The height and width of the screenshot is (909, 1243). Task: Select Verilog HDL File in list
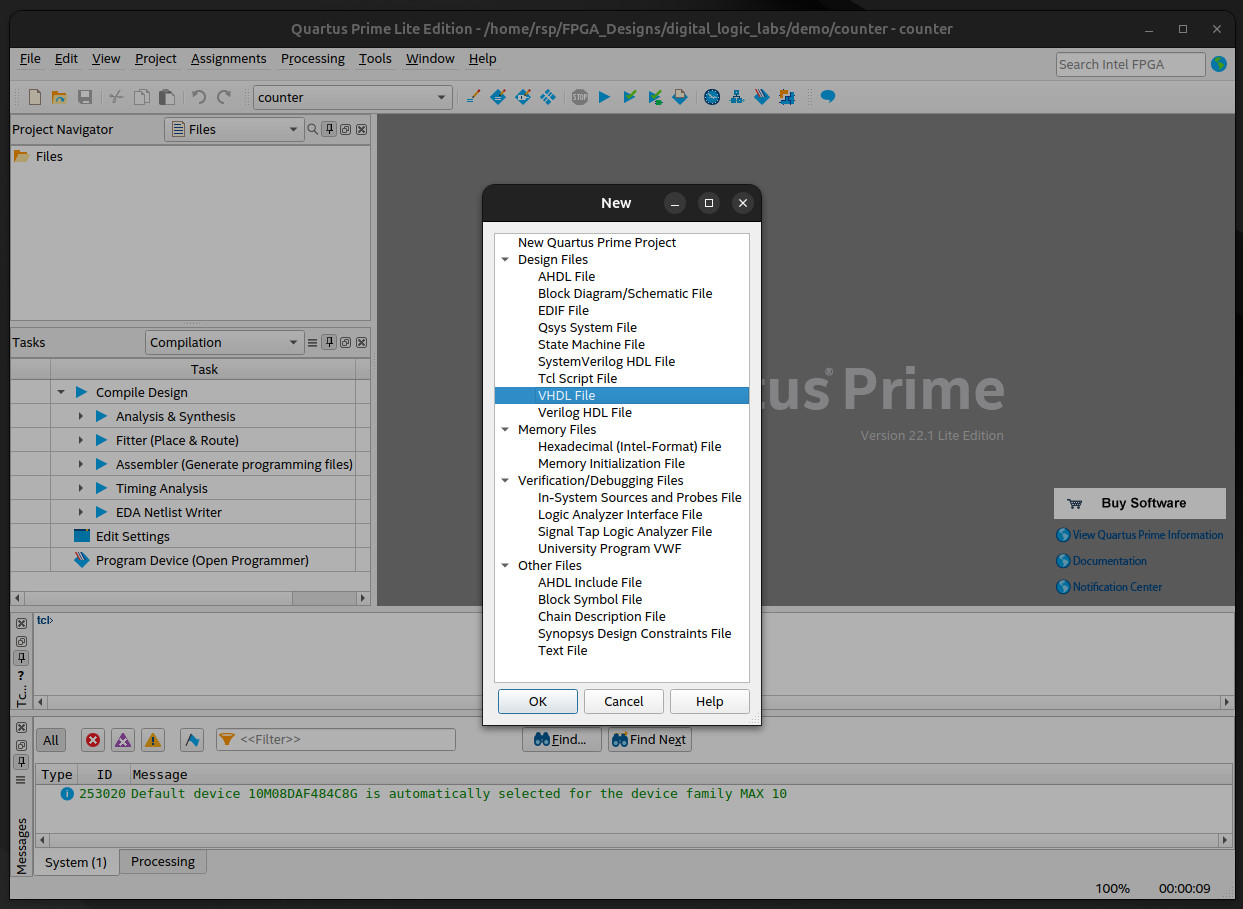tap(584, 412)
